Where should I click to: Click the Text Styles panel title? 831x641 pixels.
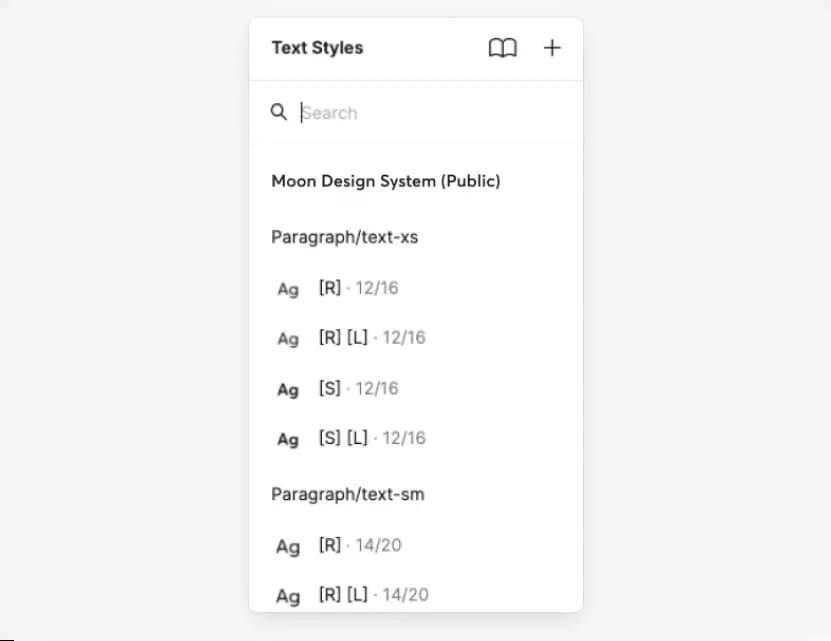click(x=317, y=48)
